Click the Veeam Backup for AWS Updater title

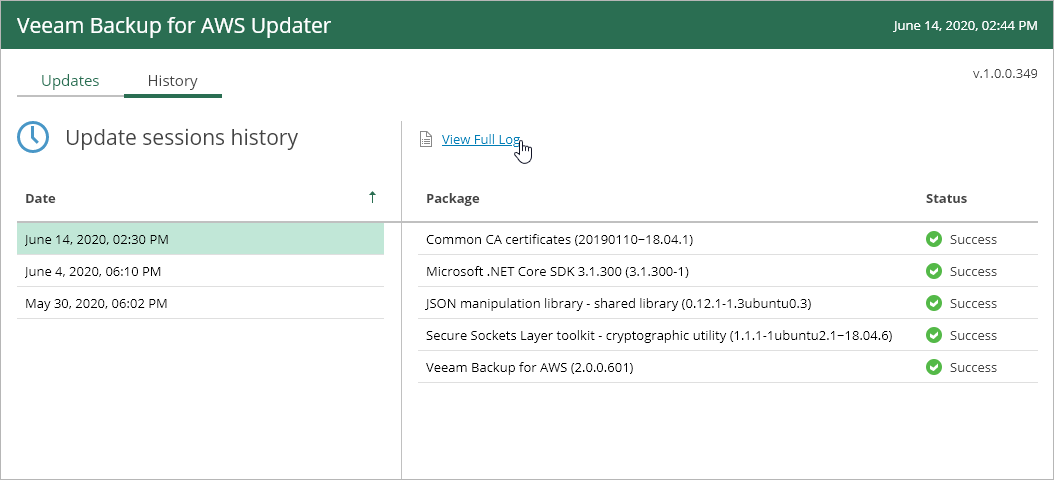(173, 25)
